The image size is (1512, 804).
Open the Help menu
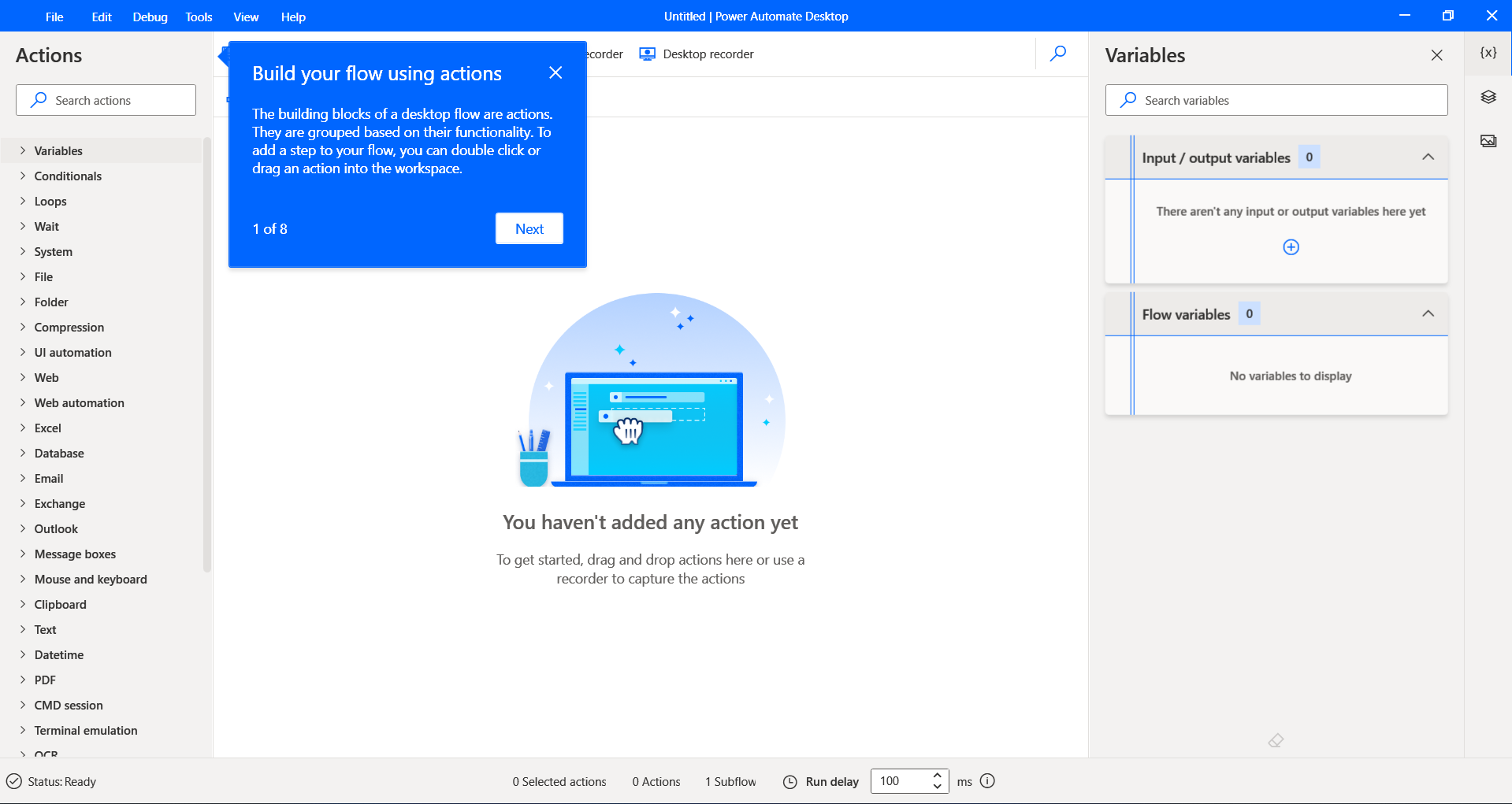(293, 17)
